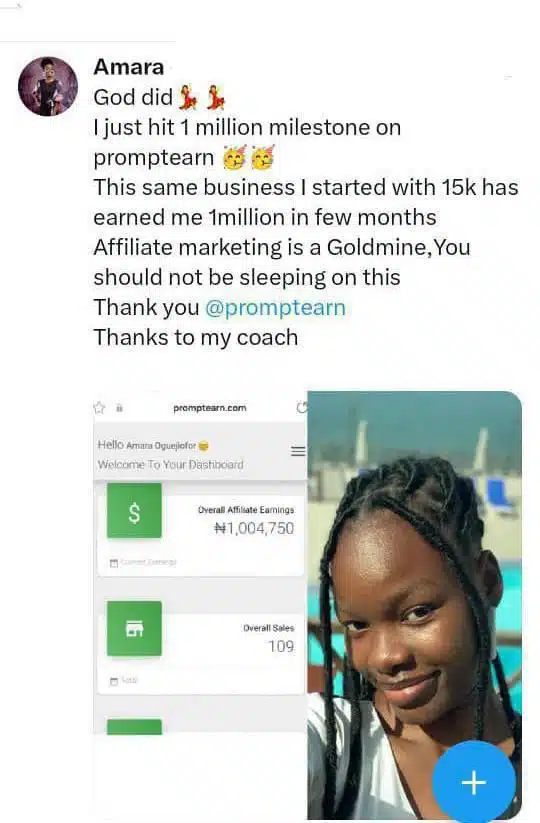Click the calendar icon under earnings card
The height and width of the screenshot is (823, 540).
[x=114, y=563]
